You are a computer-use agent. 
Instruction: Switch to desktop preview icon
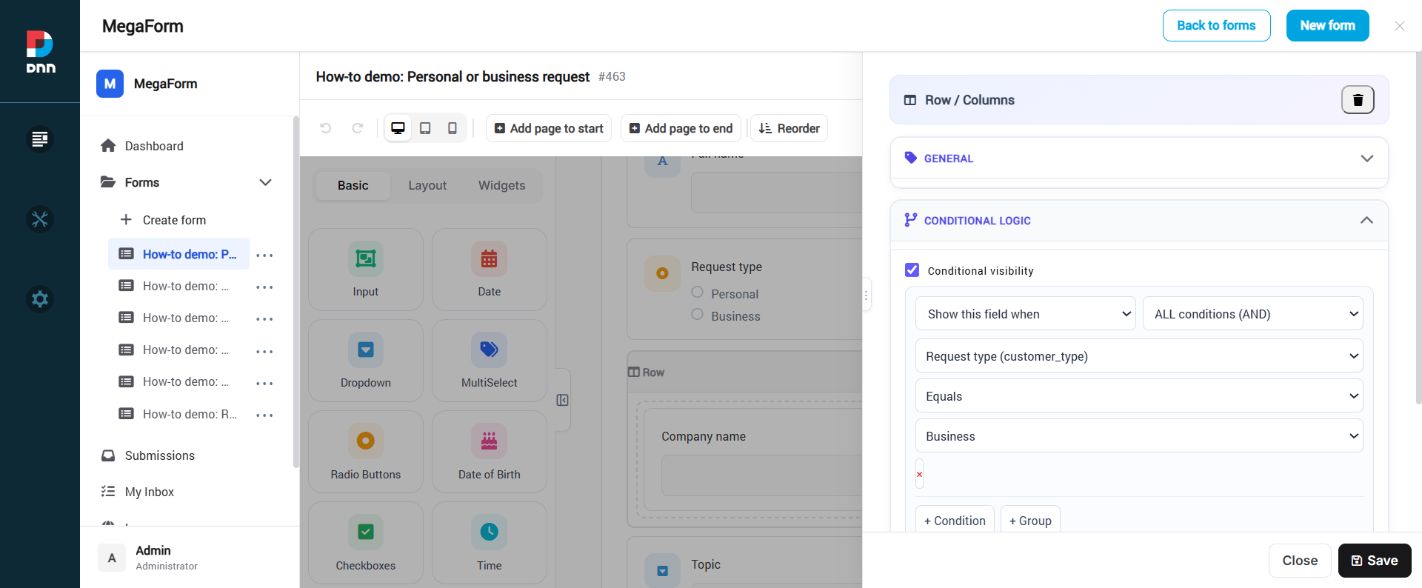click(x=398, y=128)
